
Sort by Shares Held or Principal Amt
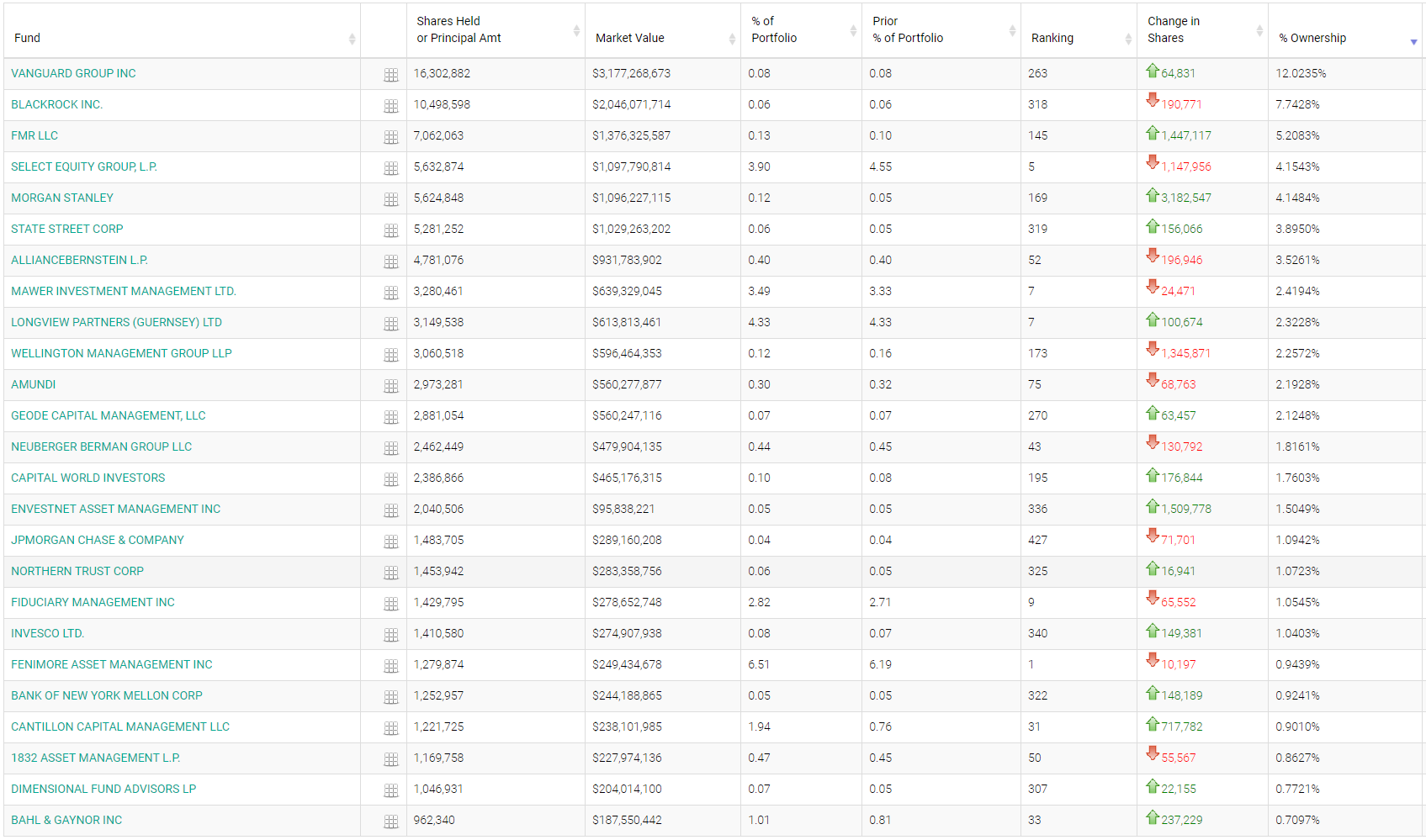(496, 30)
